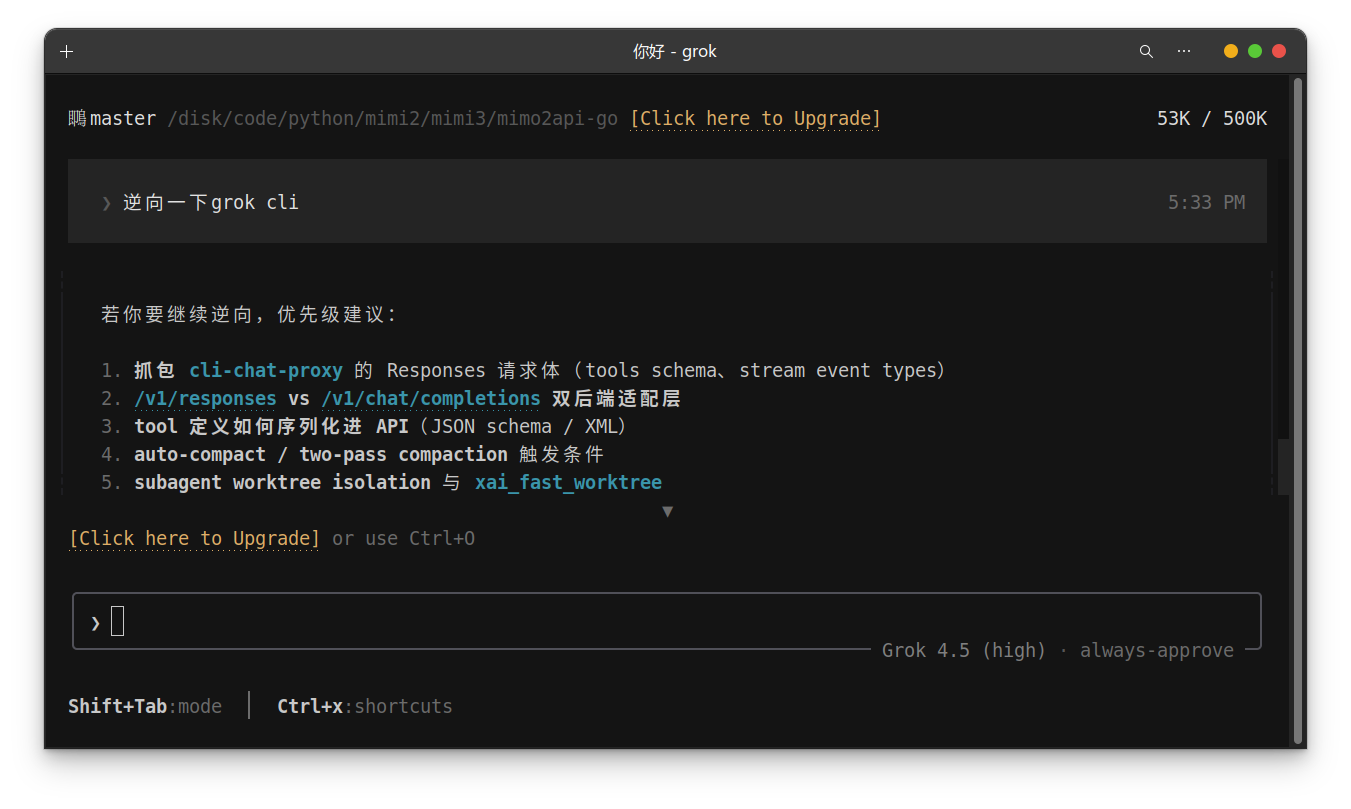Click the yellow minimize window button
1351x809 pixels.
click(1231, 51)
